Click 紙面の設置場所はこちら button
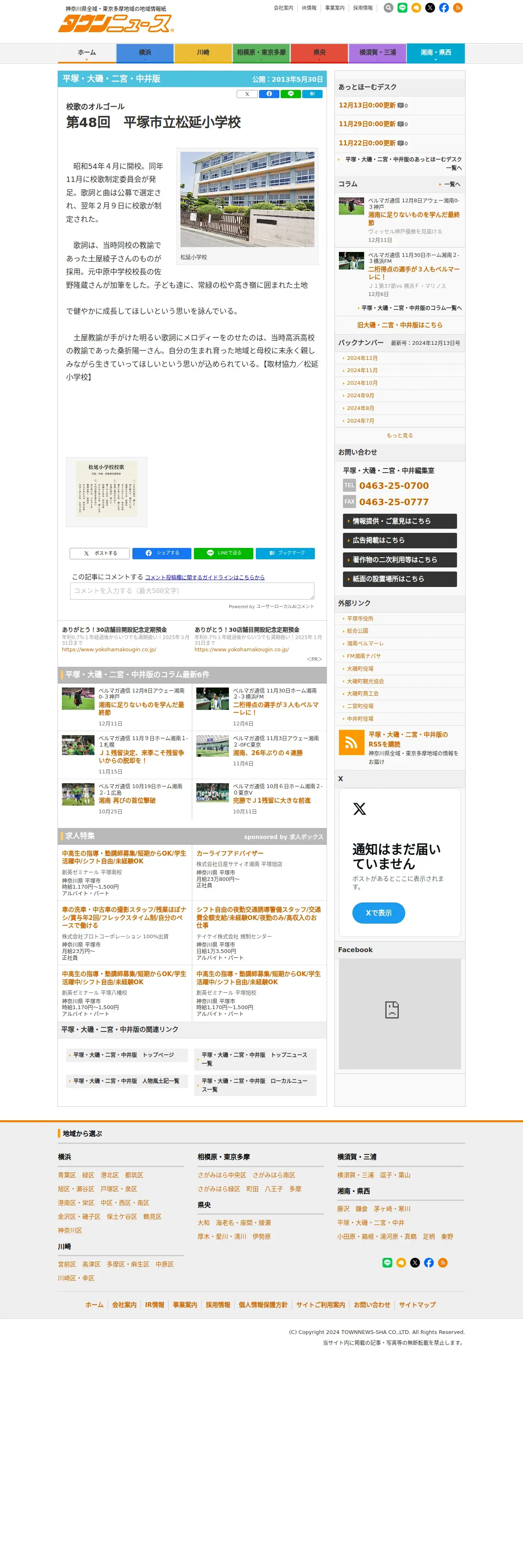 click(x=400, y=579)
